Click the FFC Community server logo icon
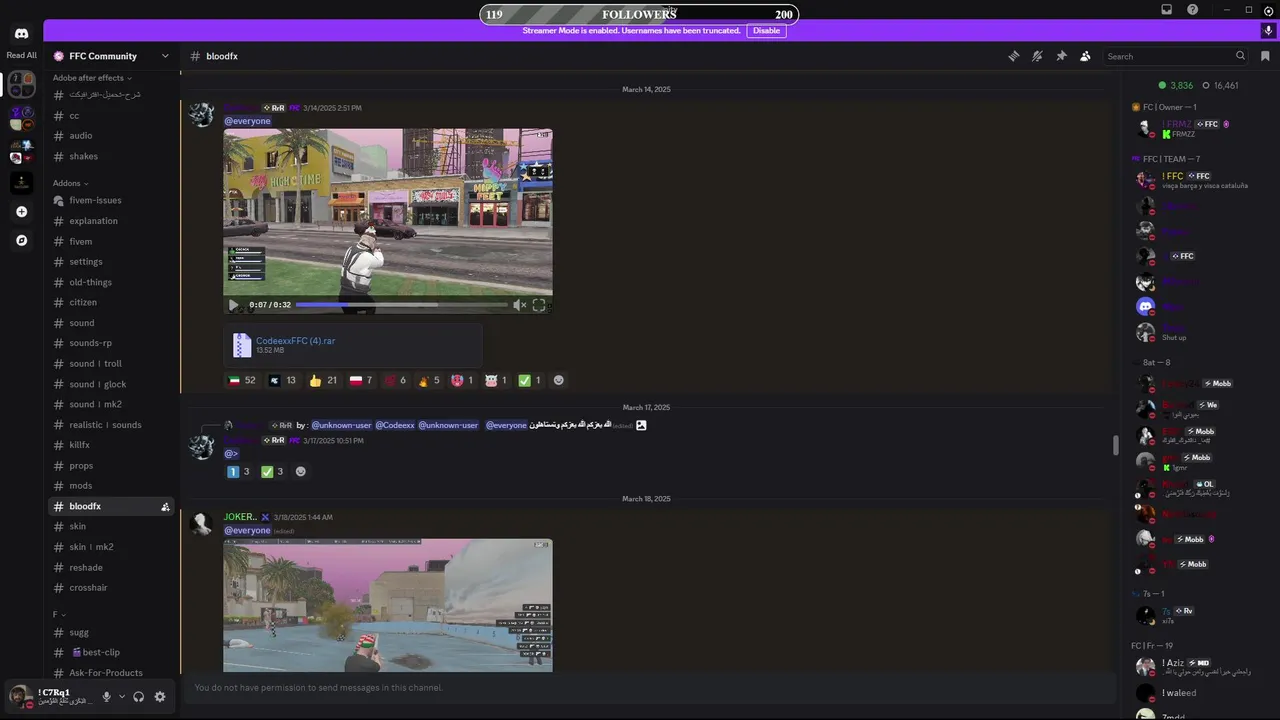 [x=59, y=56]
